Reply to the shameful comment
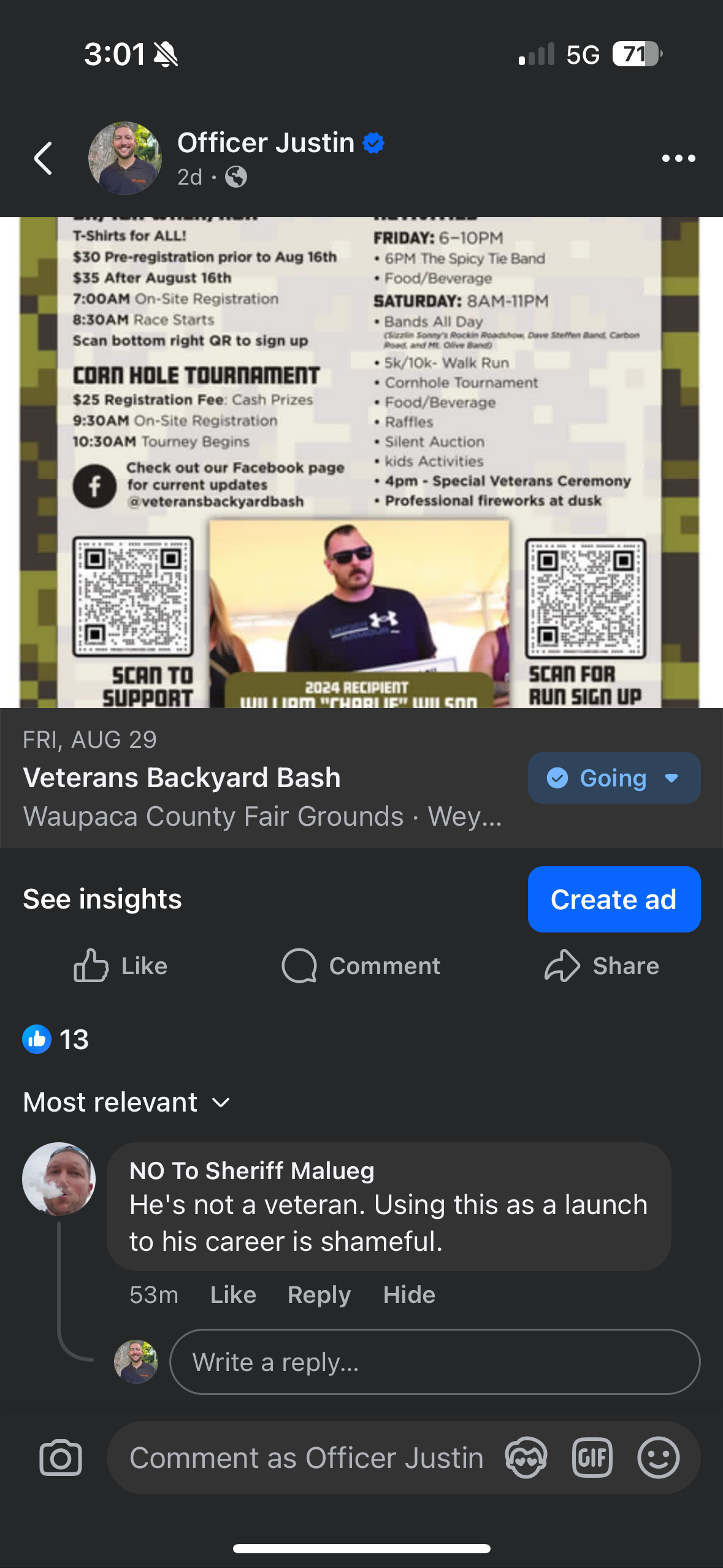 coord(319,1294)
